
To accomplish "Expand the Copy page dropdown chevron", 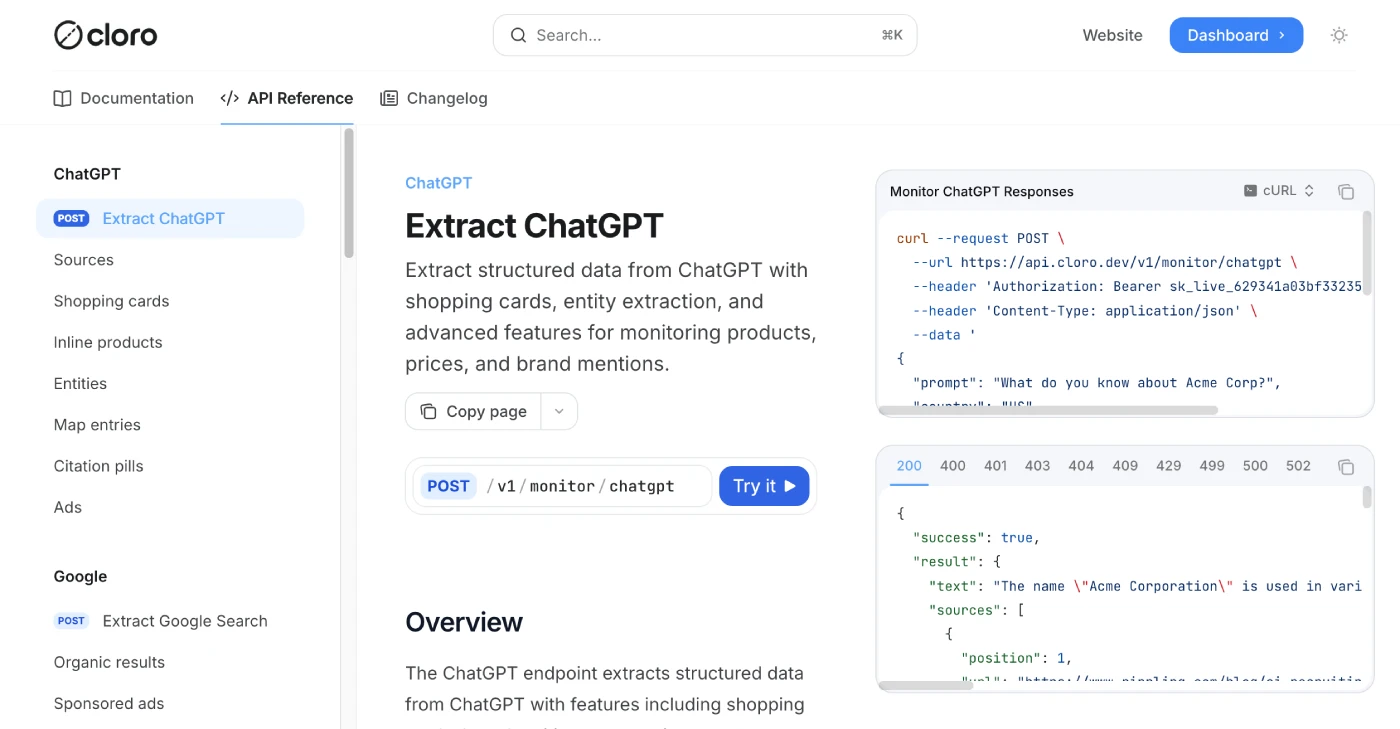I will pyautogui.click(x=559, y=411).
